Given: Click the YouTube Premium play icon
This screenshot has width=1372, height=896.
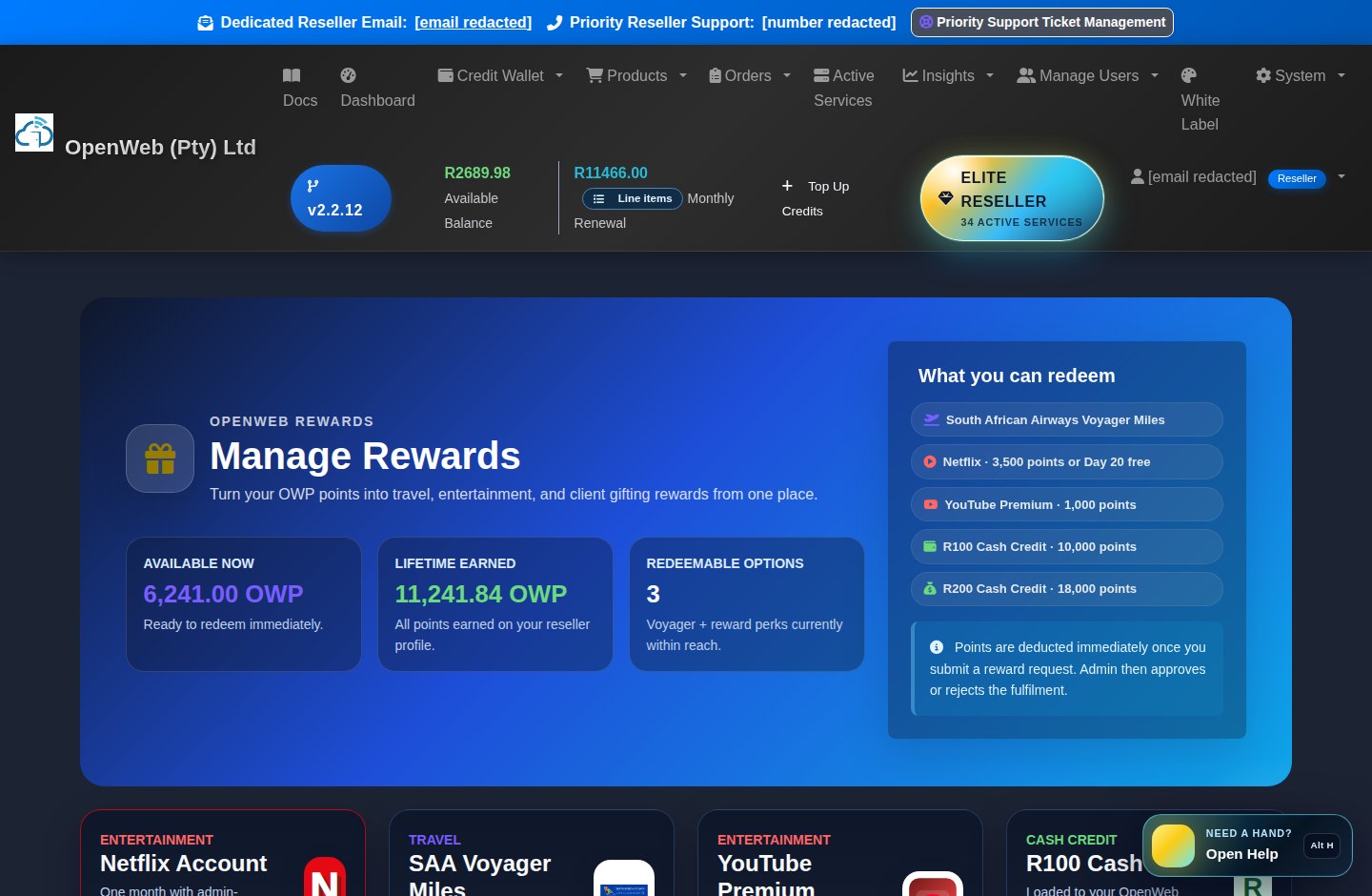Looking at the screenshot, I should (931, 504).
